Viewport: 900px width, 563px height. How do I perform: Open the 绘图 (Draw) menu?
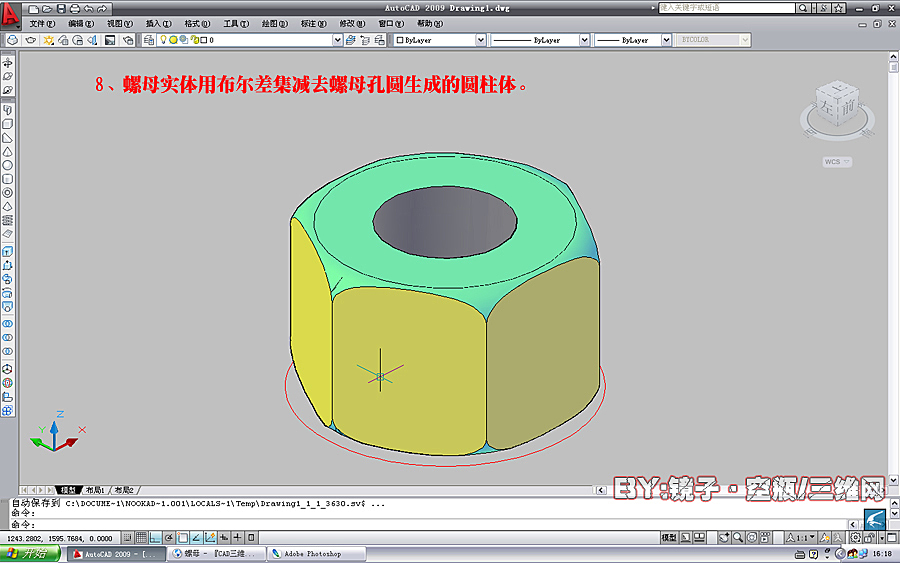coord(274,24)
